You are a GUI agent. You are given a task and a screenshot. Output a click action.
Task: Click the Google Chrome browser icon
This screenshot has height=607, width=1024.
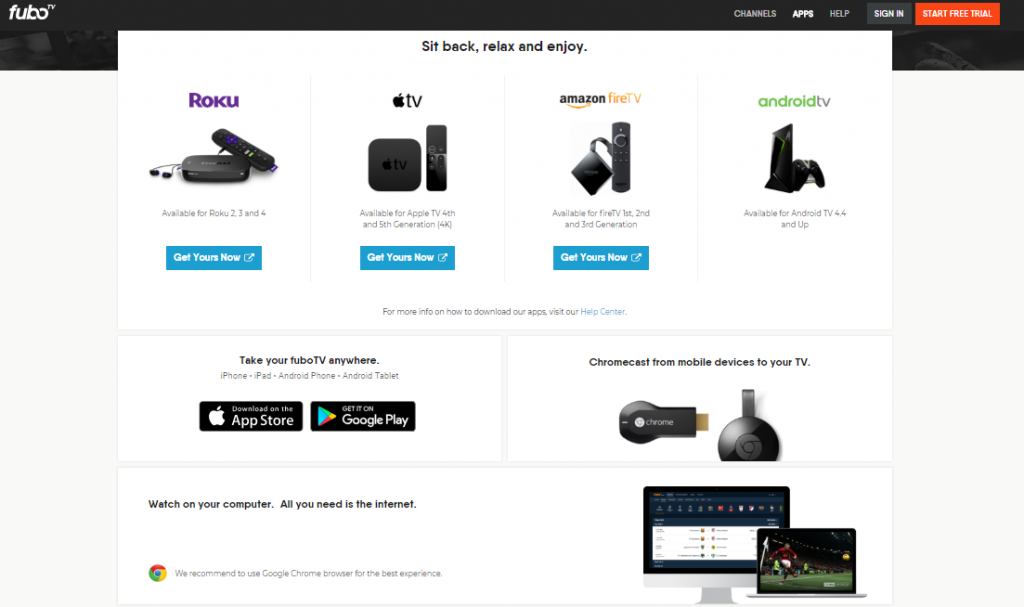pos(157,573)
